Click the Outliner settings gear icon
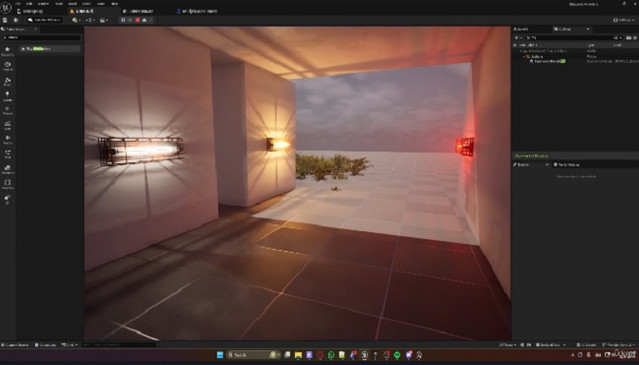Screen dimensions: 639x365 635,38
